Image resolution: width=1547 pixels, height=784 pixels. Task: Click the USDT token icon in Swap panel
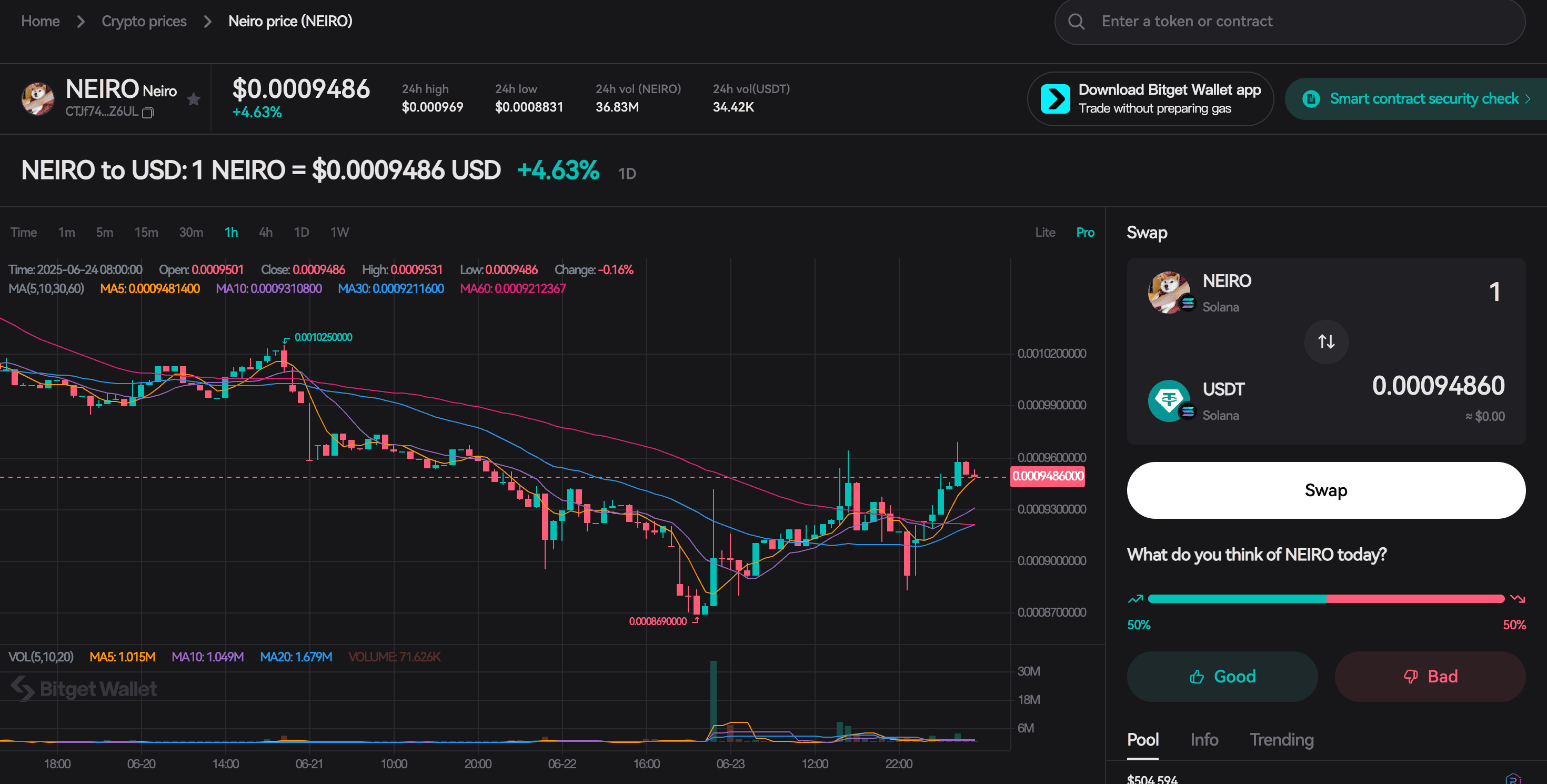click(x=1169, y=400)
